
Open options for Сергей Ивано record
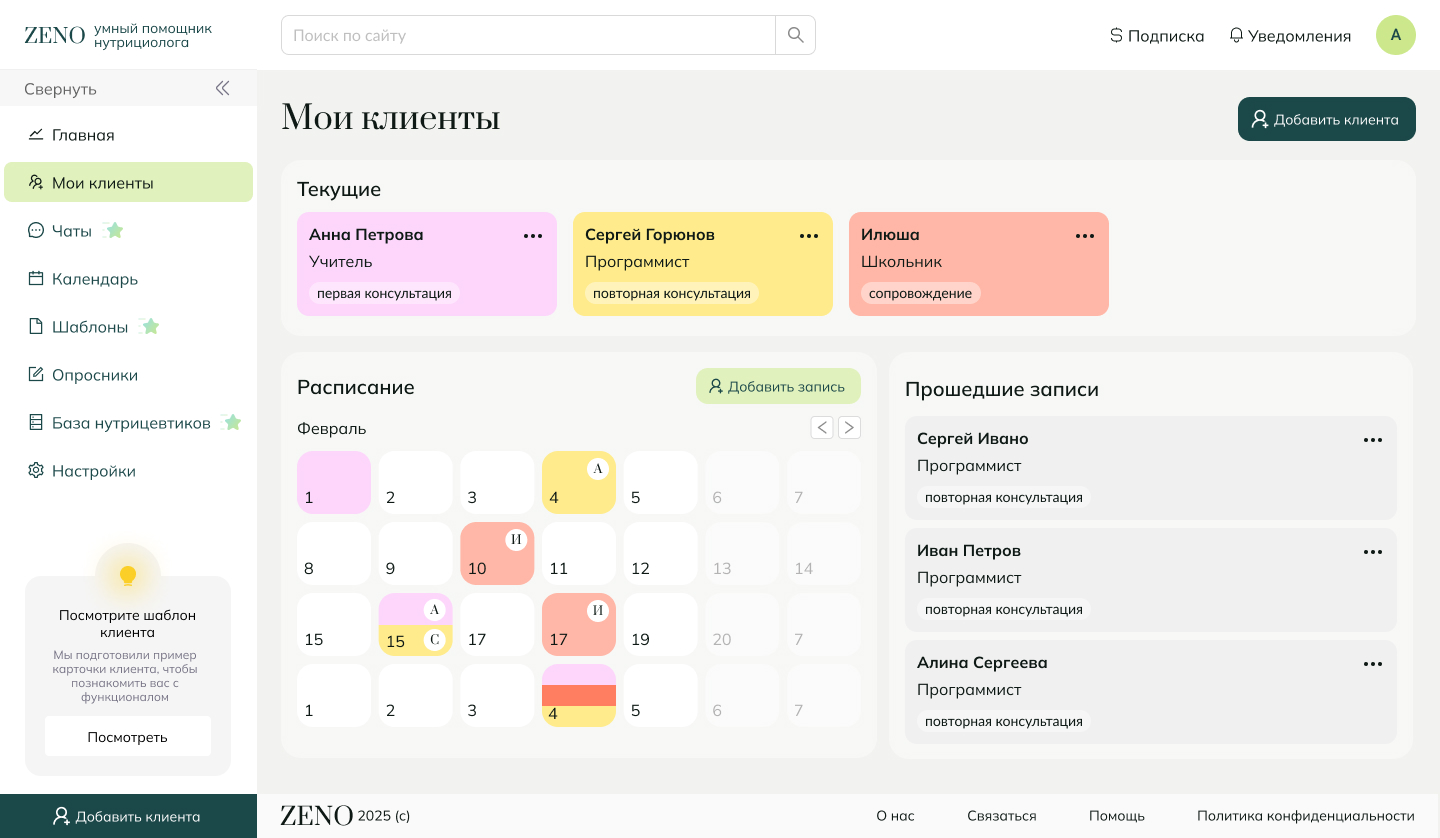point(1373,440)
